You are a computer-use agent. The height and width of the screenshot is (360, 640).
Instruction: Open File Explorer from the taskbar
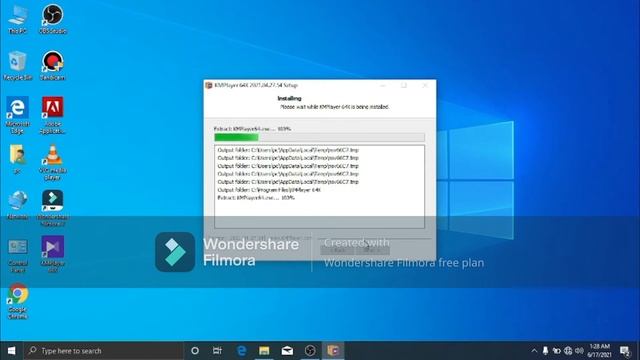pos(264,351)
